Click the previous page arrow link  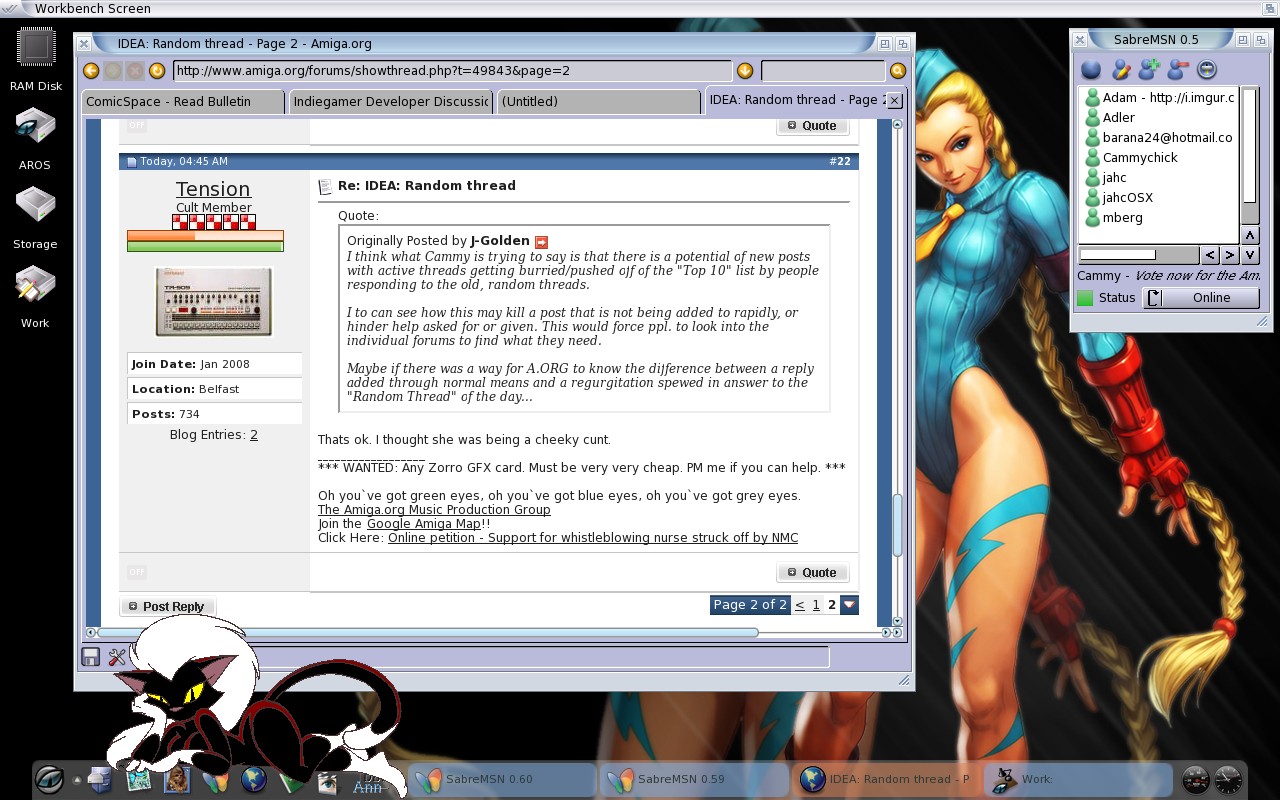tap(800, 605)
